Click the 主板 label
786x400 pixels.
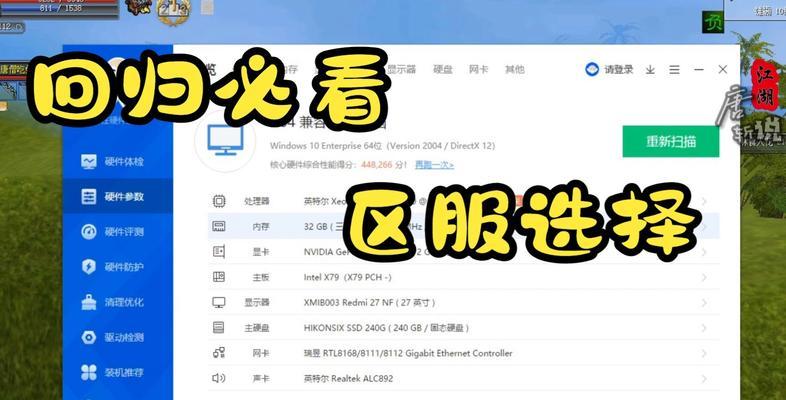pos(261,277)
